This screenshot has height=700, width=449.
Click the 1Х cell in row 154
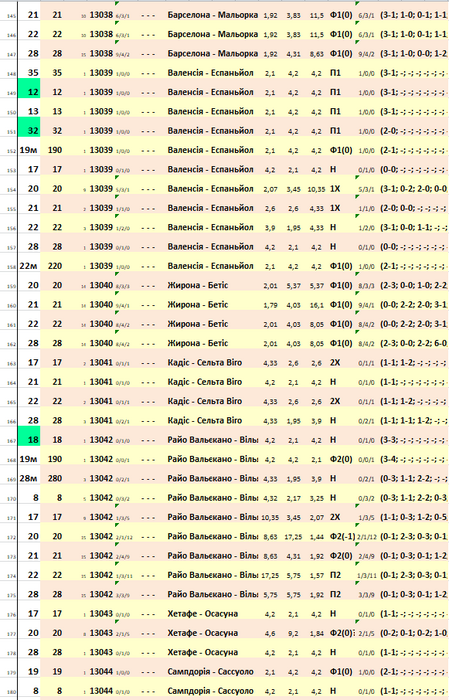pyautogui.click(x=335, y=189)
